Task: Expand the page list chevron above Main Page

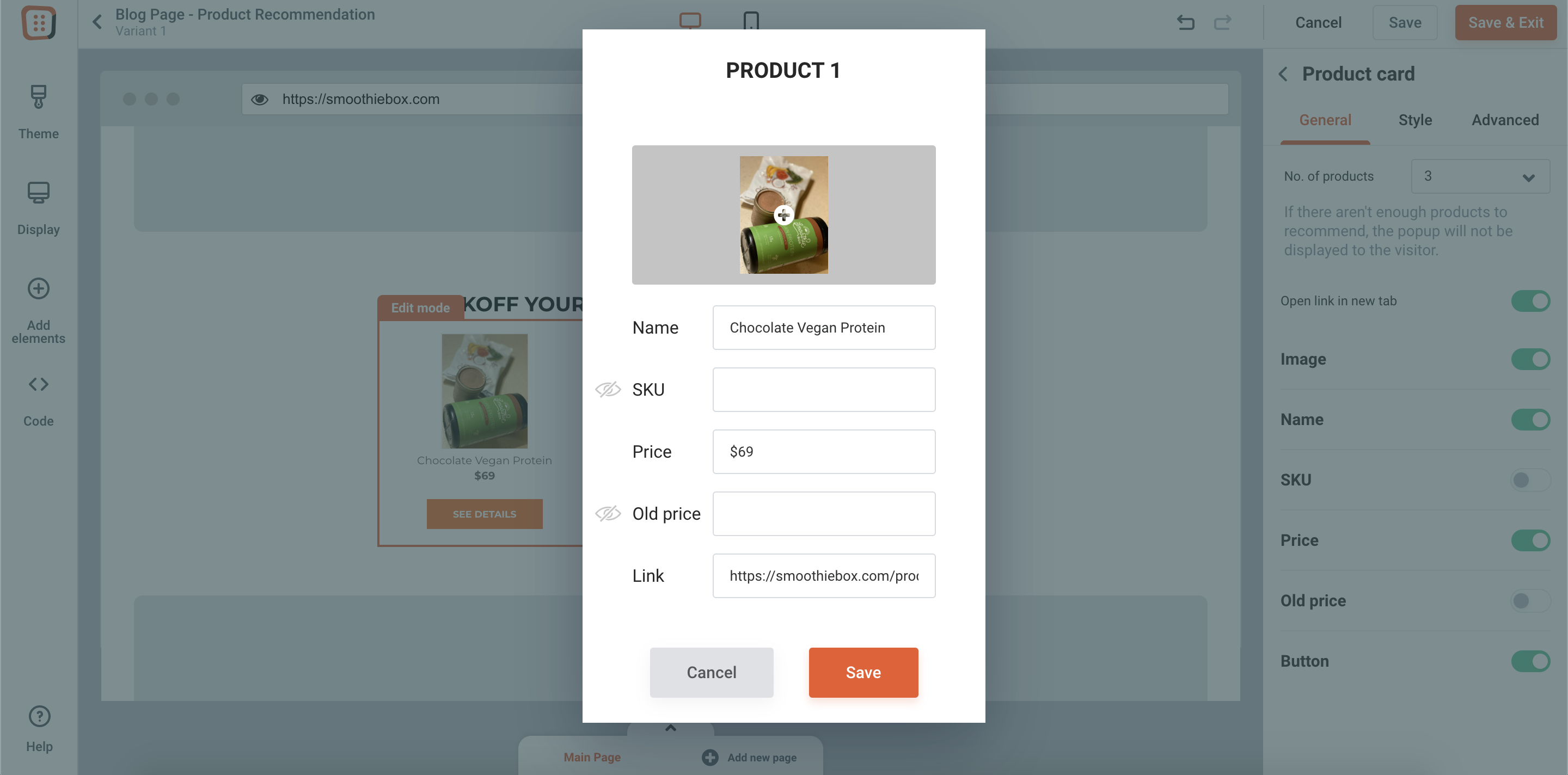Action: (670, 728)
